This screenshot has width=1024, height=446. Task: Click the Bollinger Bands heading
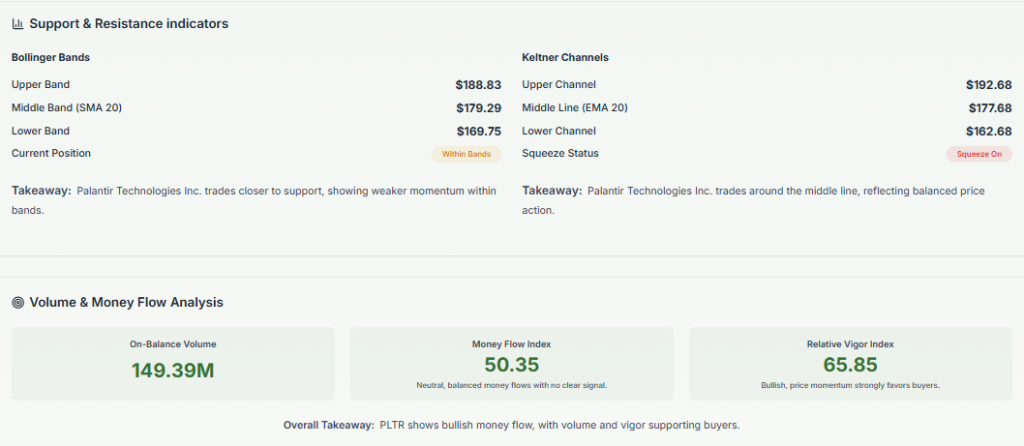pyautogui.click(x=50, y=57)
